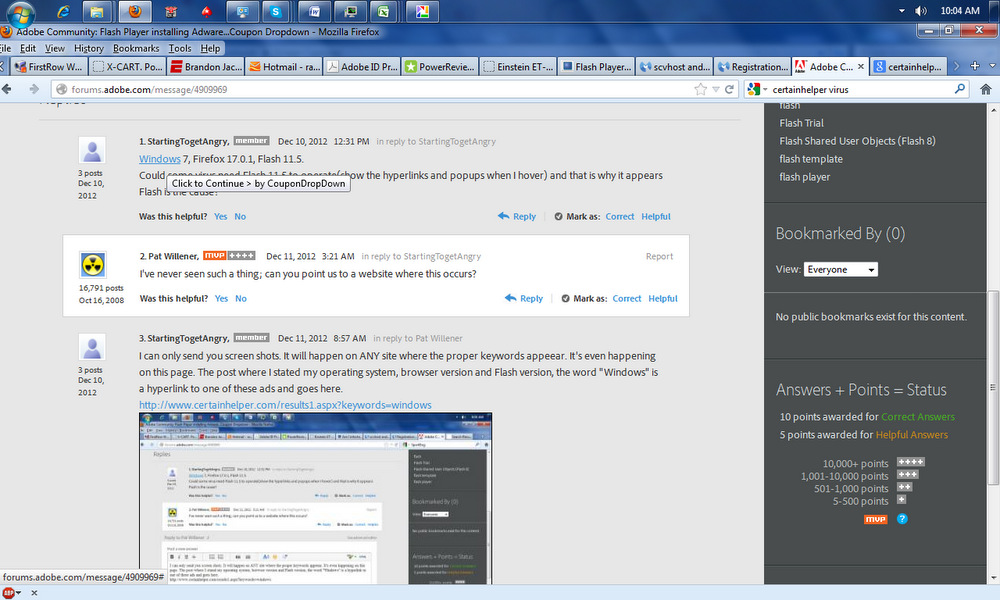Open the Bookmarks menu
This screenshot has width=1000, height=600.
(x=136, y=48)
